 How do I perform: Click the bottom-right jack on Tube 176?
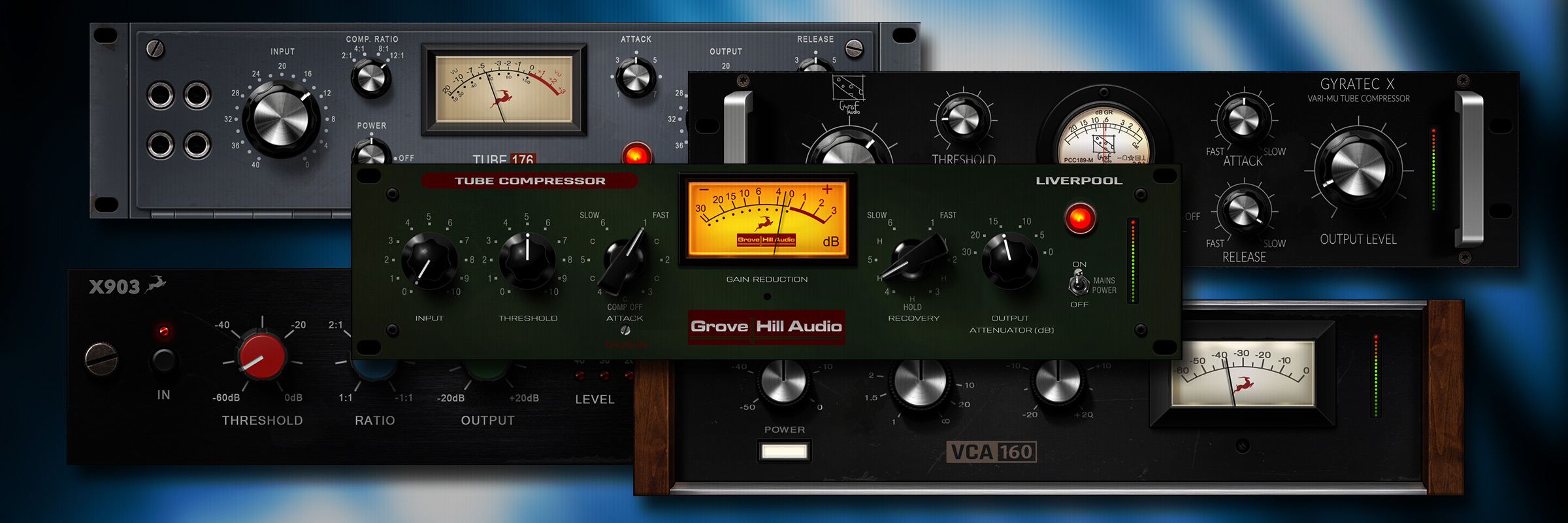point(197,145)
